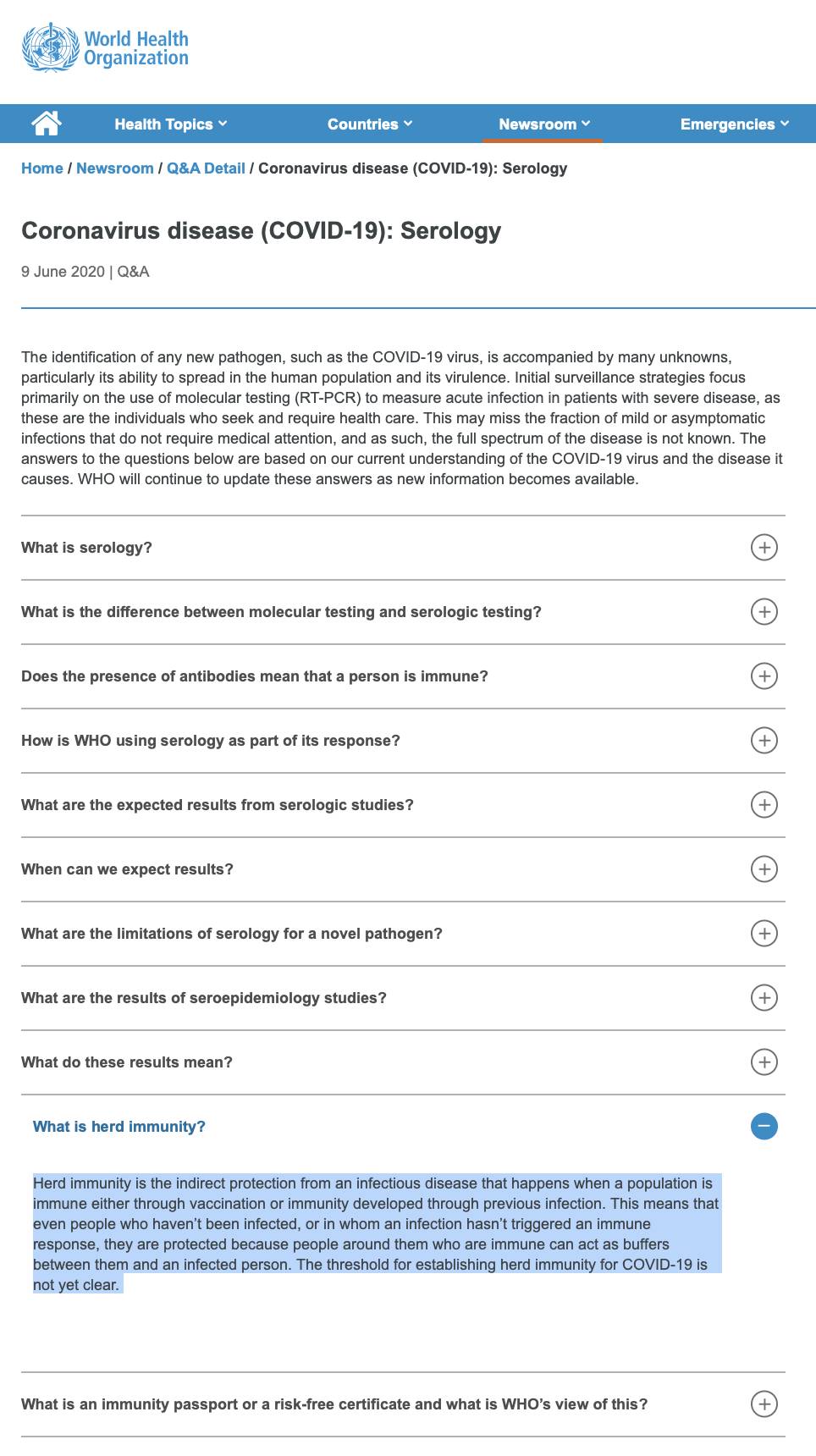Toggle plus icon for seroepidemiology studies results

(x=764, y=998)
